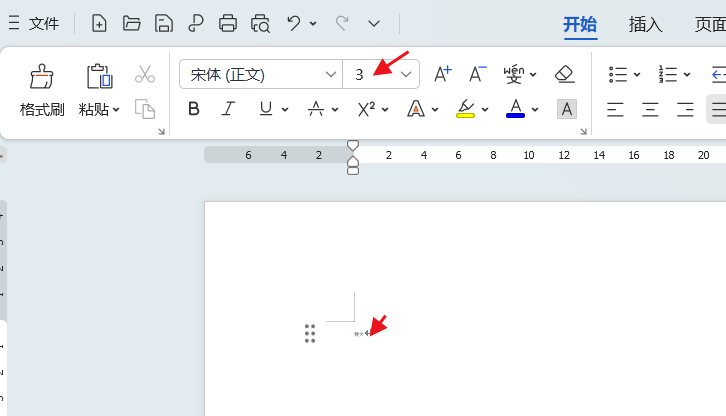The image size is (726, 416).
Task: Click the paragraph drag handle dots
Action: 310,334
